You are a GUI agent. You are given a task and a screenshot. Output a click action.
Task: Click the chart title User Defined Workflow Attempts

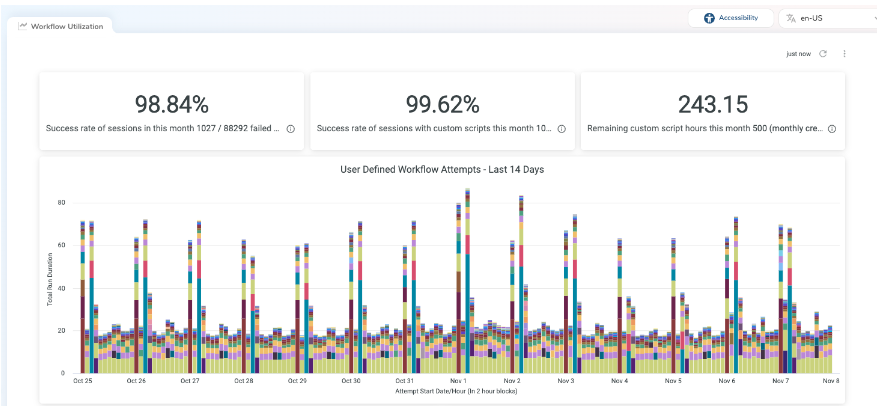(x=442, y=169)
